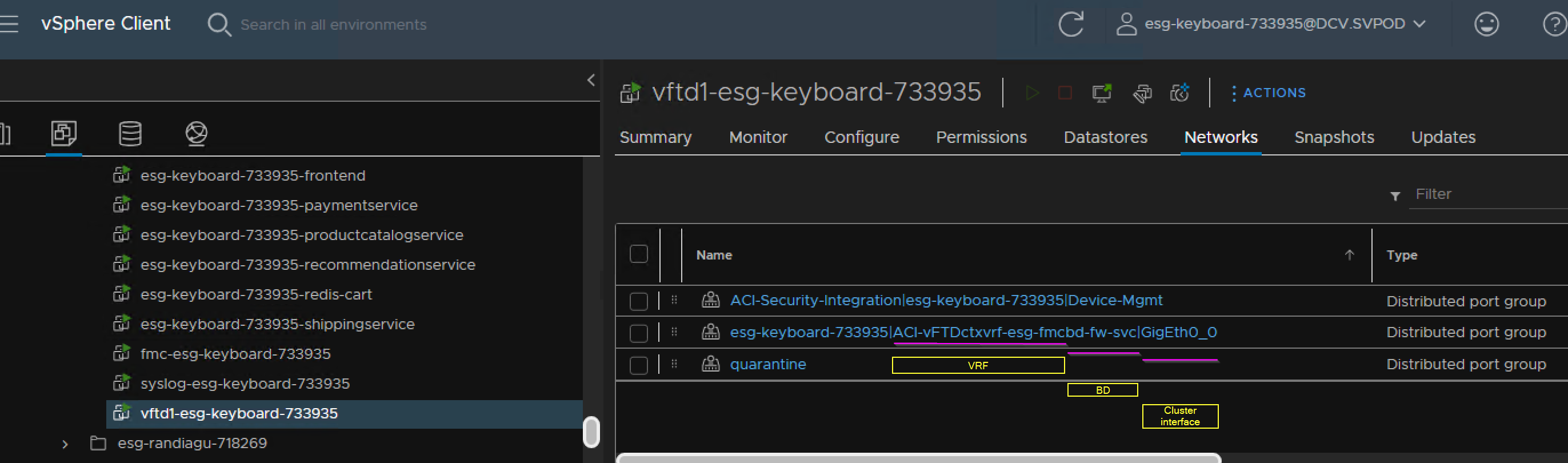The height and width of the screenshot is (463, 1568).
Task: Click the networks table horizontal scrollbar
Action: (x=918, y=457)
